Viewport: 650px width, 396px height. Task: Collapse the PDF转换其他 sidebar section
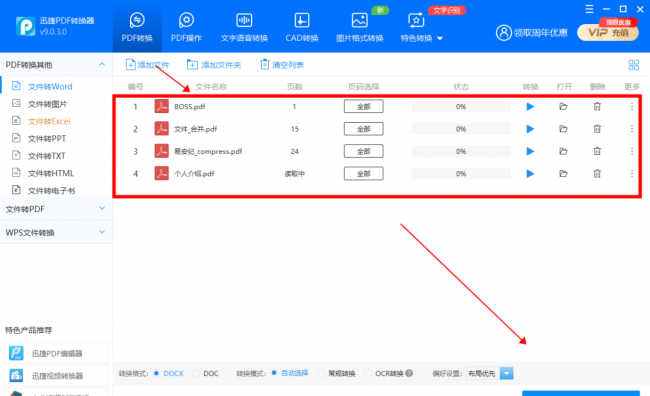click(102, 64)
